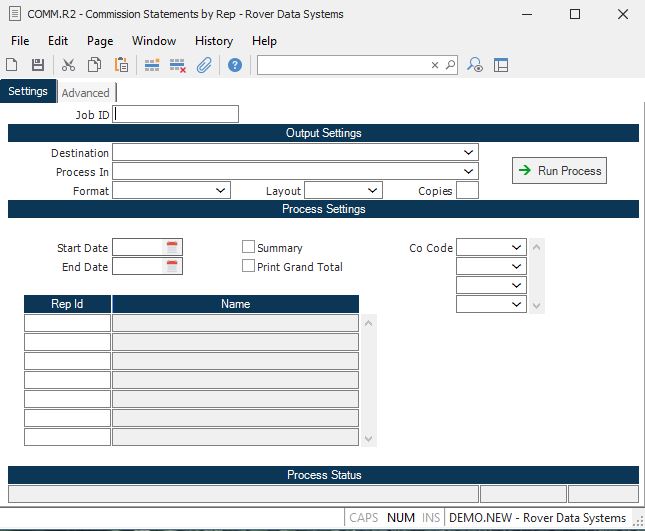Click the Run Process button
Screen dimensions: 645x531
[559, 171]
